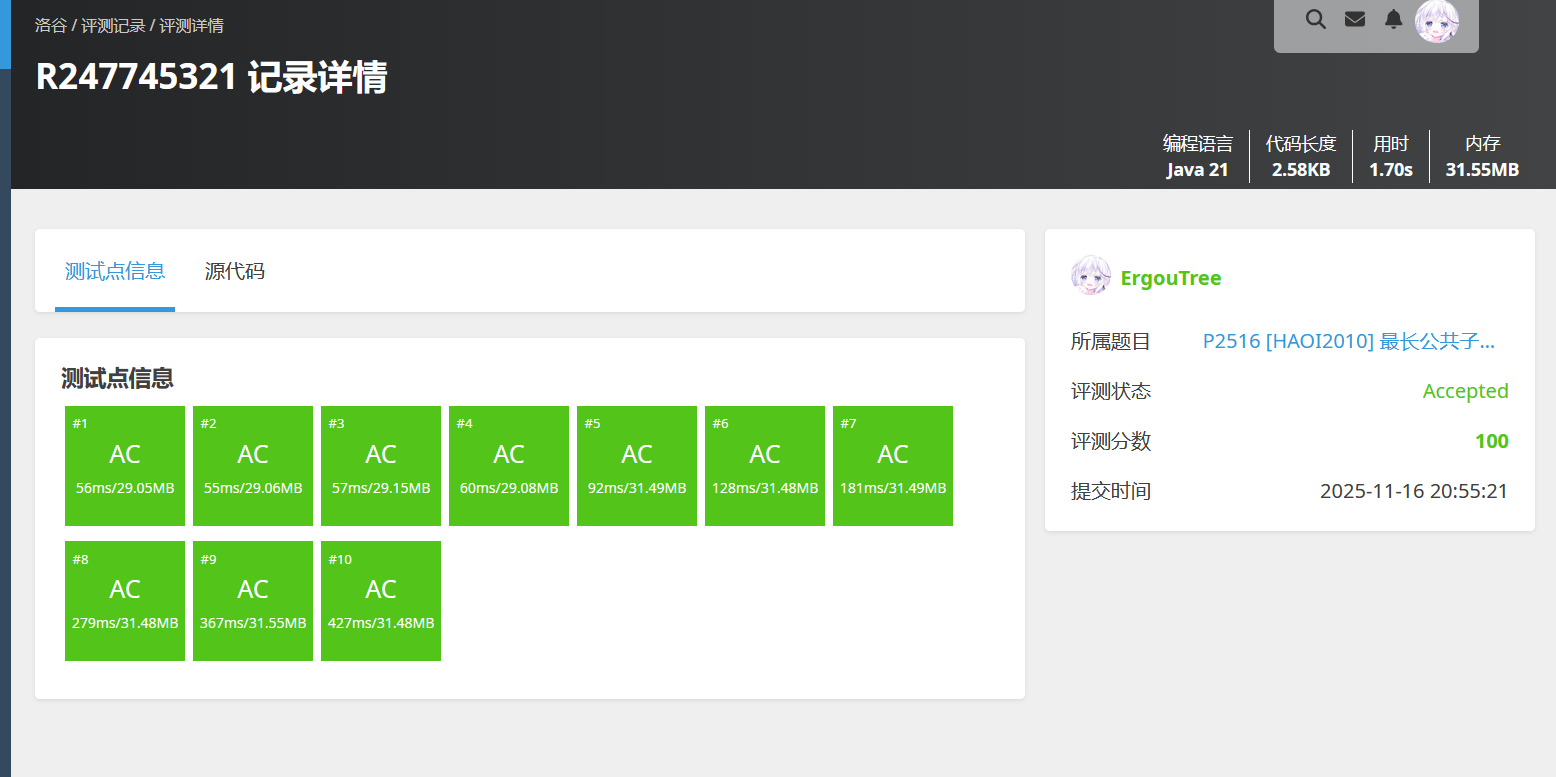Open test case #5 with 92ms runtime

[x=637, y=465]
